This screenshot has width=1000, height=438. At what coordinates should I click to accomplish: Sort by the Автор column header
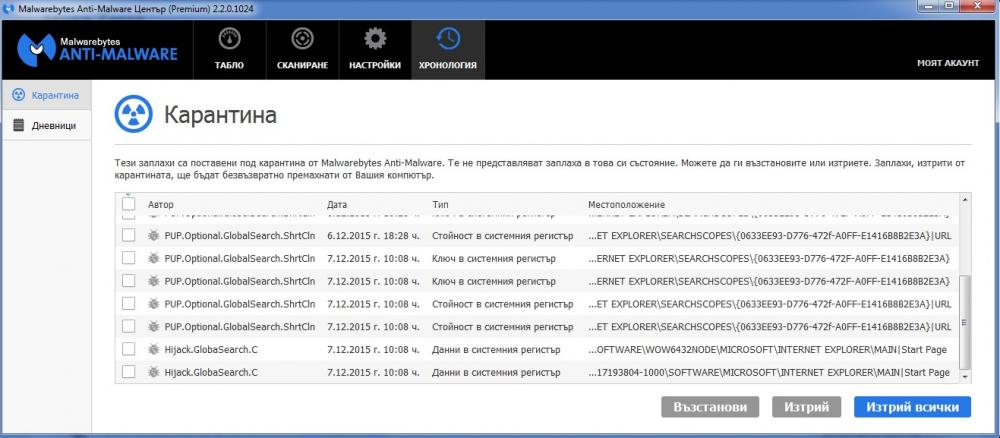point(161,205)
